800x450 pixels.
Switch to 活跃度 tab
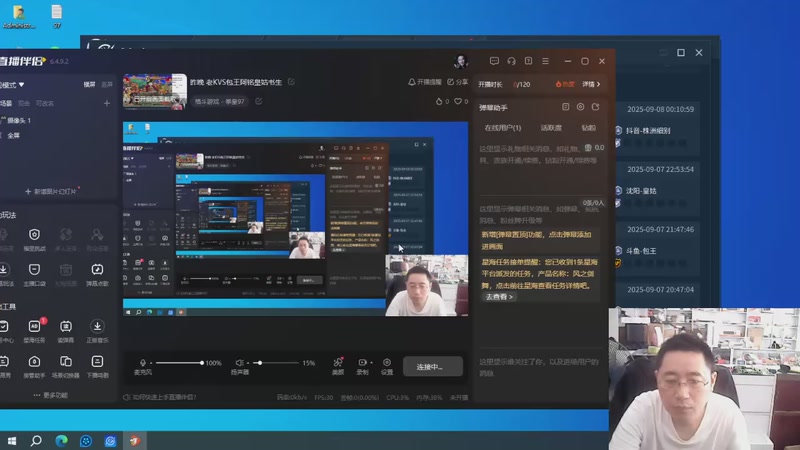[551, 128]
